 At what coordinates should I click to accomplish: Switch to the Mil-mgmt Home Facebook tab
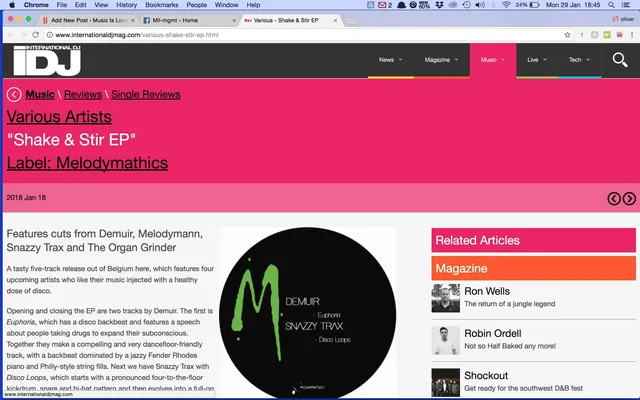[189, 20]
